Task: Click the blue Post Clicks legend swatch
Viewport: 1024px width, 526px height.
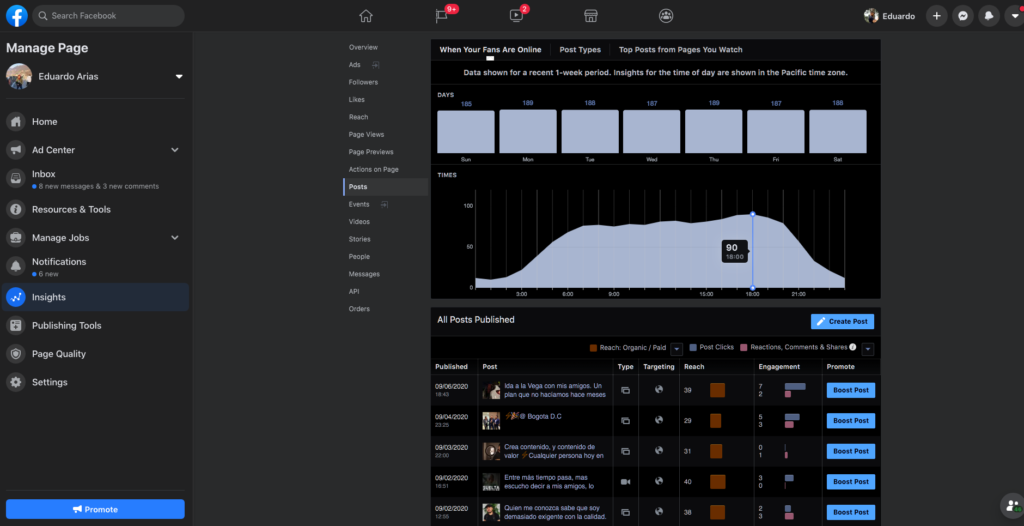Action: (x=694, y=348)
